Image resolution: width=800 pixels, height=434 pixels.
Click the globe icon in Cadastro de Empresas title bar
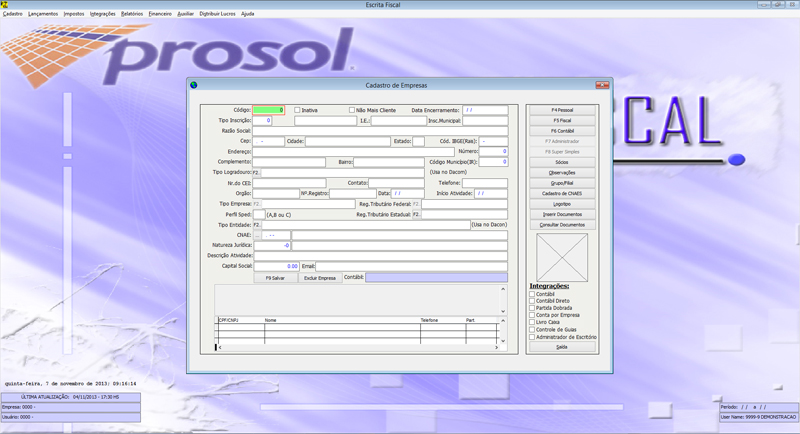point(193,85)
